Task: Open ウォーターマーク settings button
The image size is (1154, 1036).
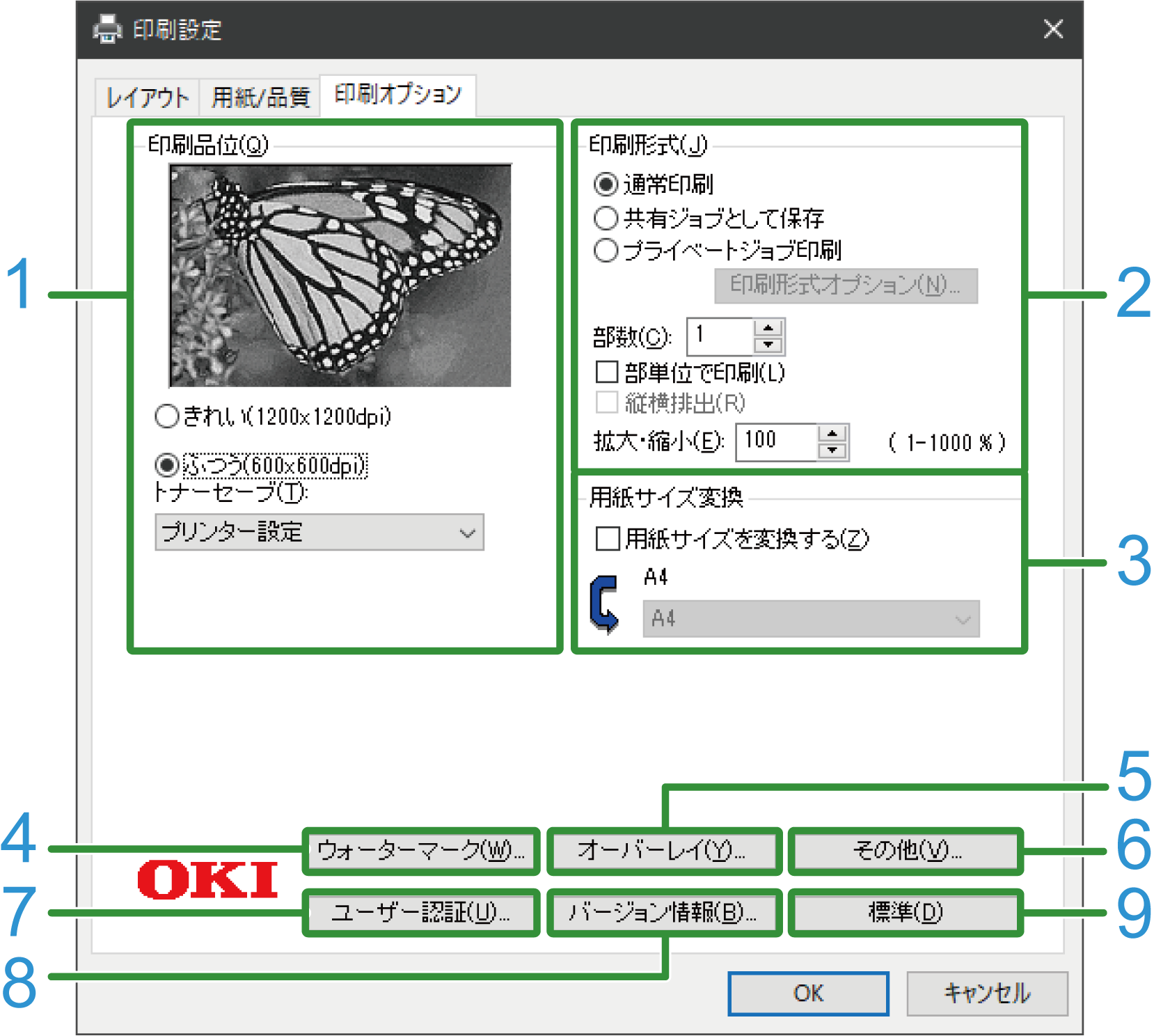Action: pos(421,851)
